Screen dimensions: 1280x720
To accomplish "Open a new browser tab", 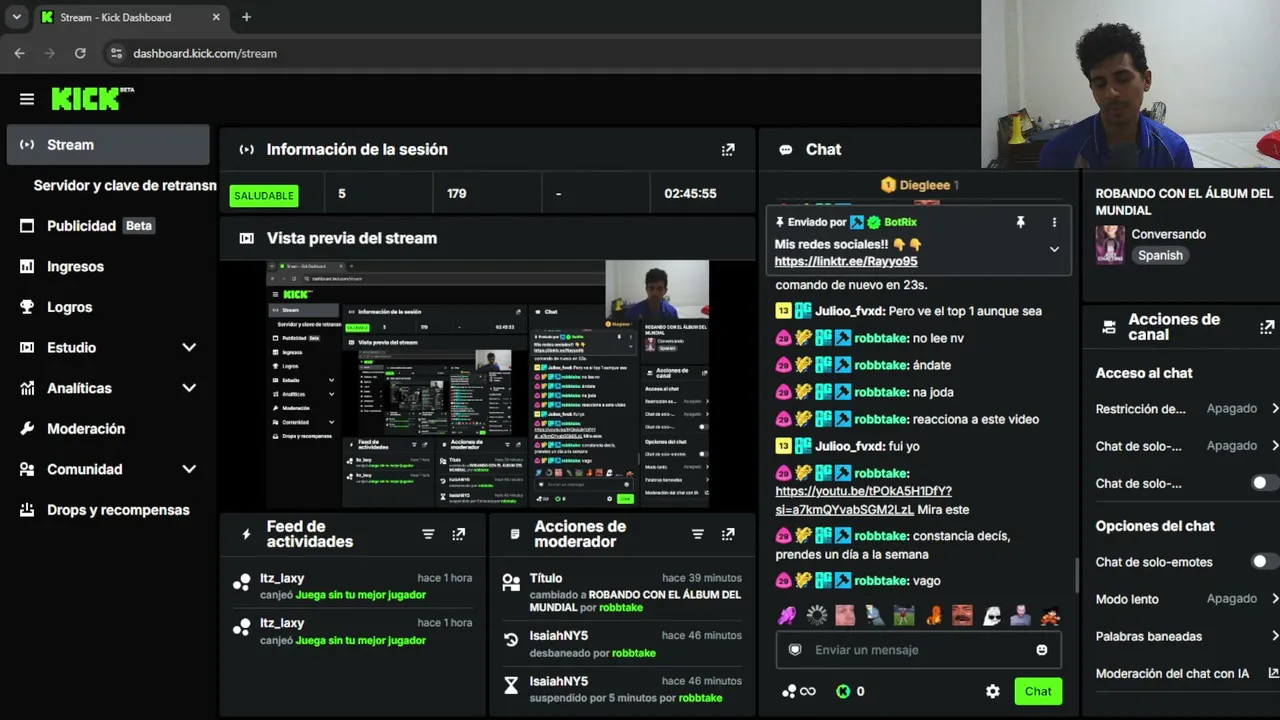I will [x=246, y=17].
